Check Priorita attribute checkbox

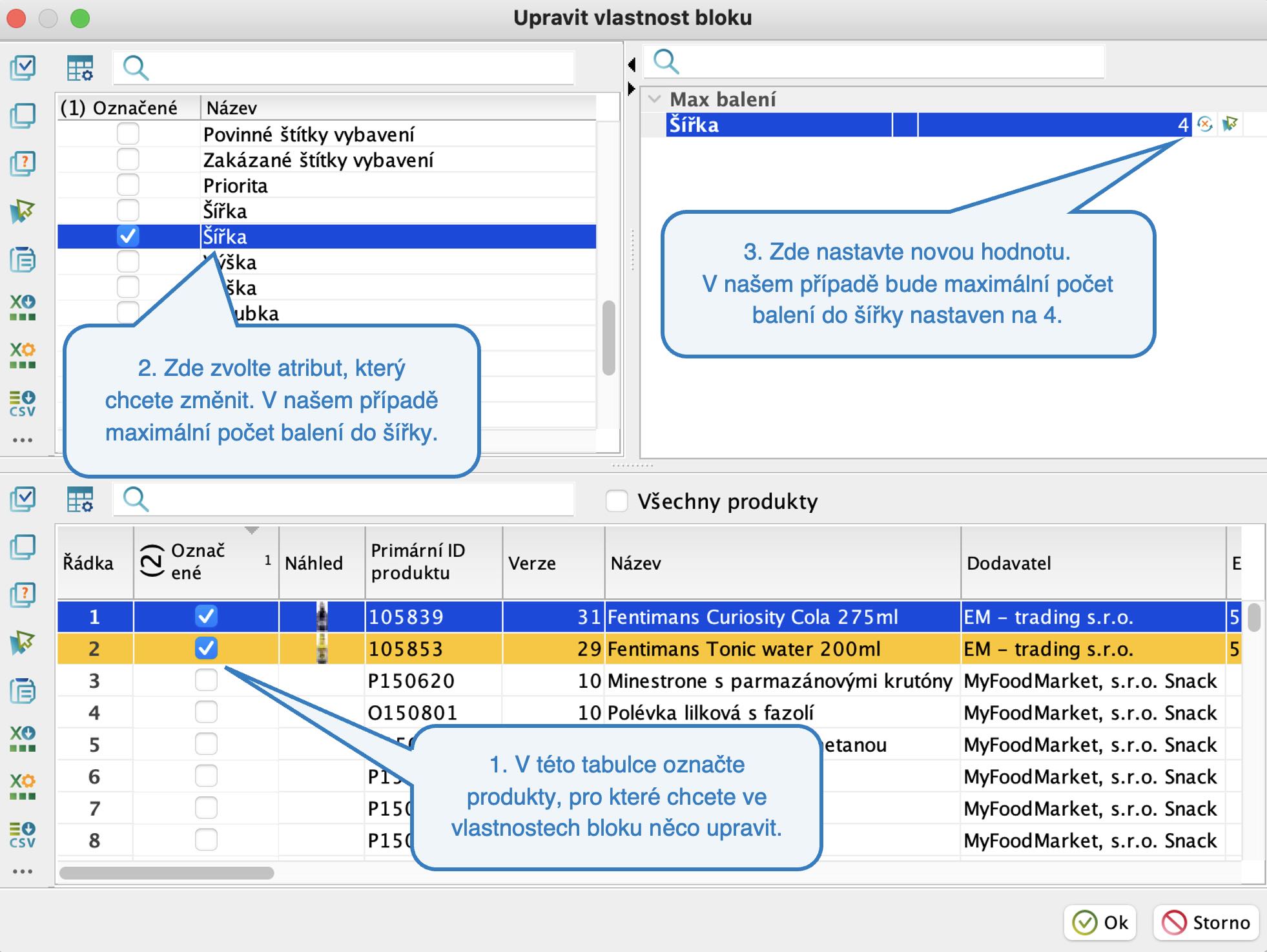[128, 185]
